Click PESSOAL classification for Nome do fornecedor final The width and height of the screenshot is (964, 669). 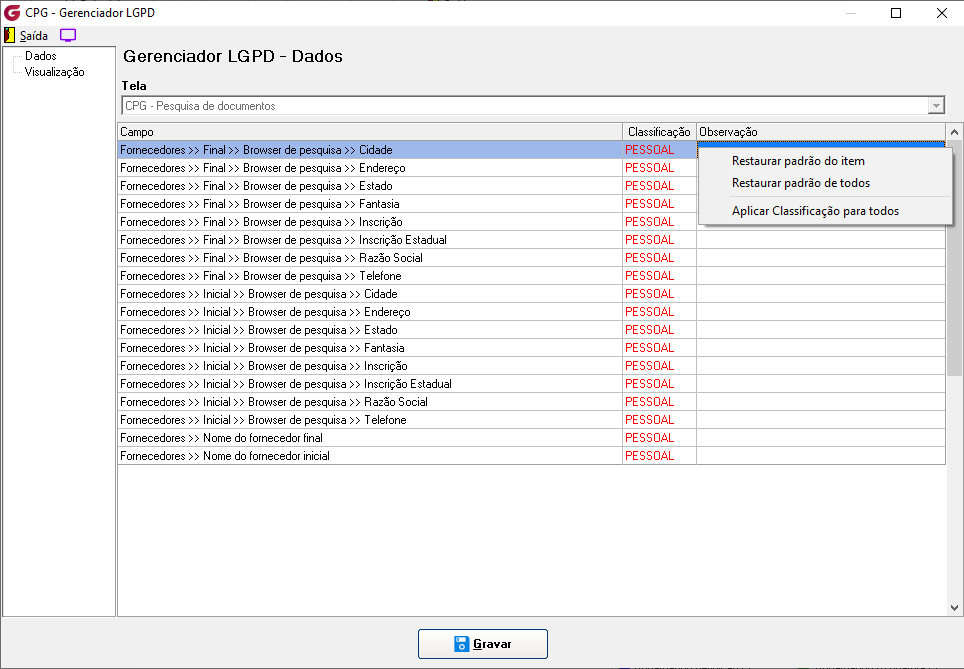coord(650,438)
